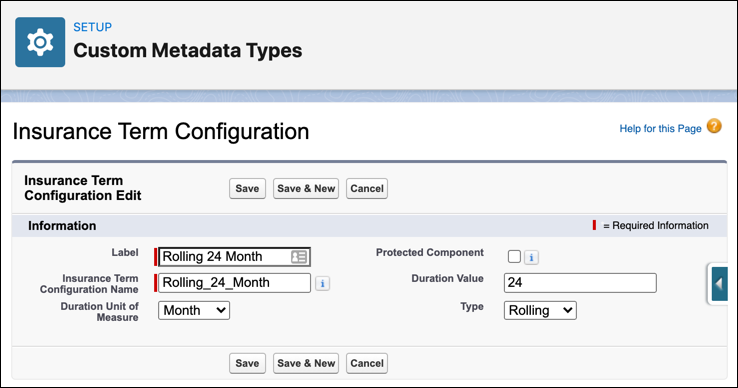The image size is (738, 388).
Task: Open the orange help question mark icon
Action: coord(714,126)
